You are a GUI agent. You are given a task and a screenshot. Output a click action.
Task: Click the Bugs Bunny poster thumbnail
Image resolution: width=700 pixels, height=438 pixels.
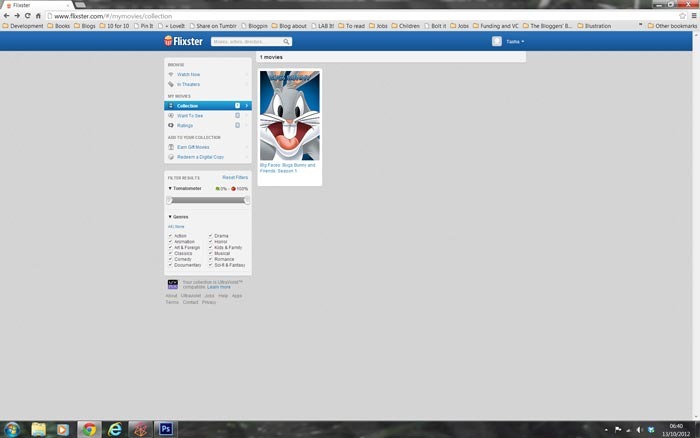290,115
